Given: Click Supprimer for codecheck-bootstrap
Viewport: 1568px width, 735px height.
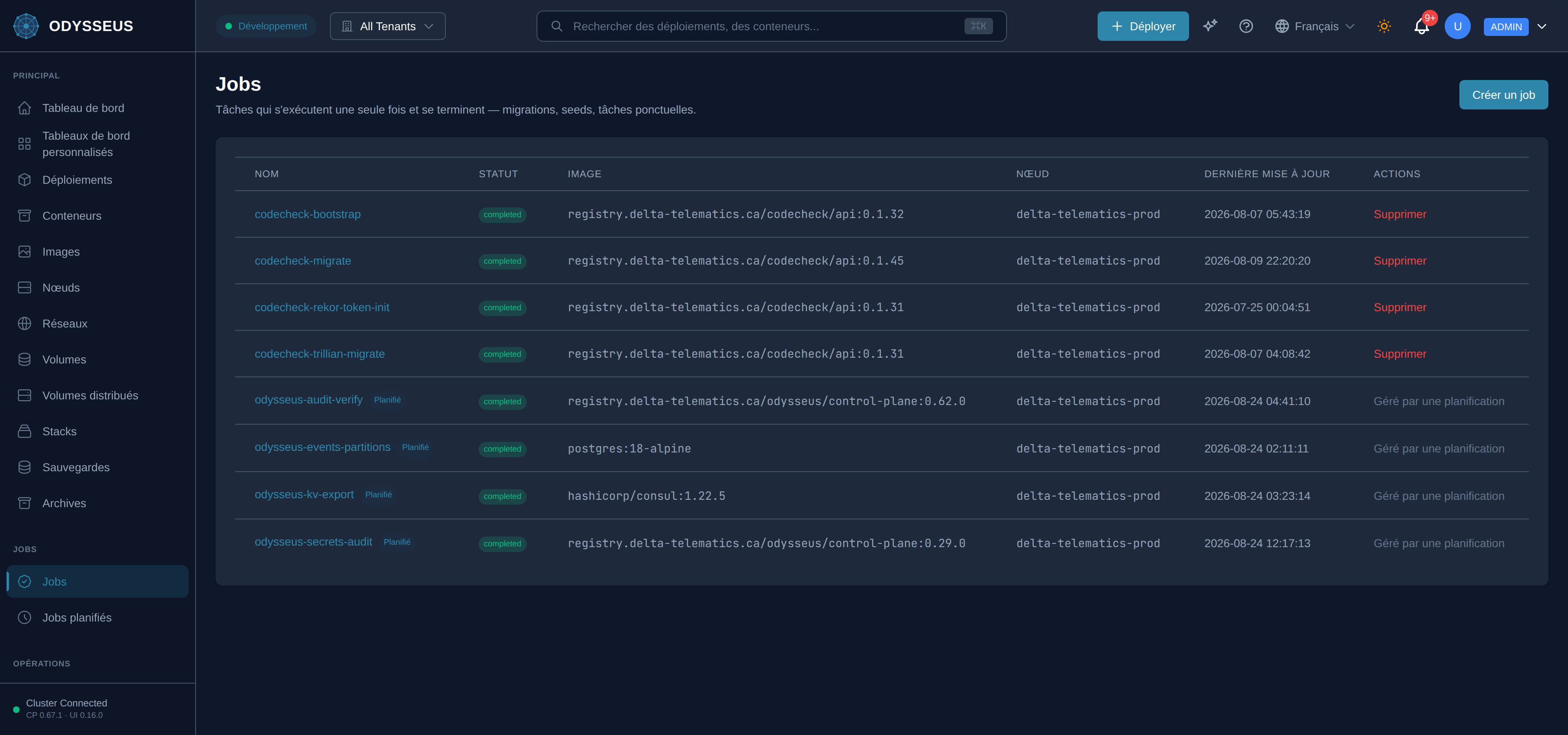Looking at the screenshot, I should click(1399, 214).
